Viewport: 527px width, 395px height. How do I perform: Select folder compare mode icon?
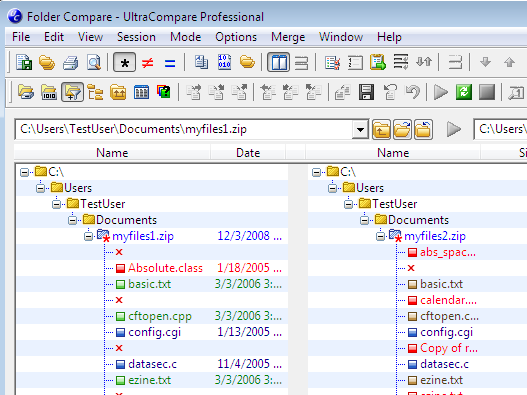point(247,63)
